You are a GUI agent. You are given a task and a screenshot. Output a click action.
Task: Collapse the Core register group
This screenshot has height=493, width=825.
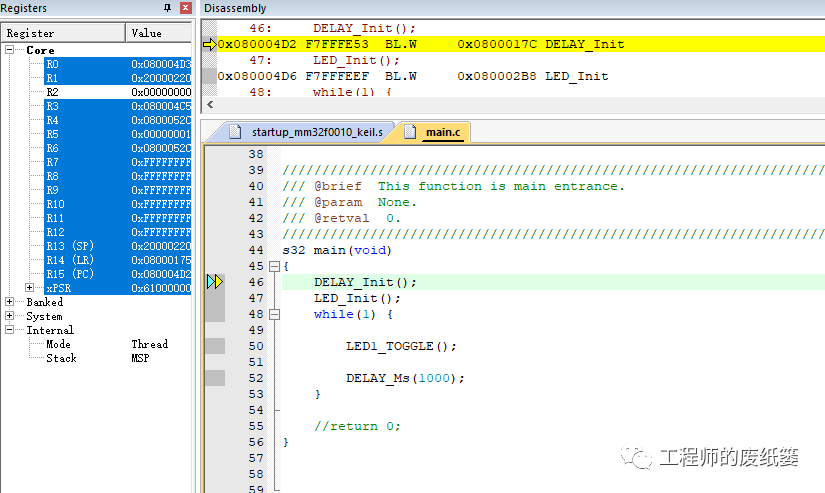pyautogui.click(x=9, y=49)
